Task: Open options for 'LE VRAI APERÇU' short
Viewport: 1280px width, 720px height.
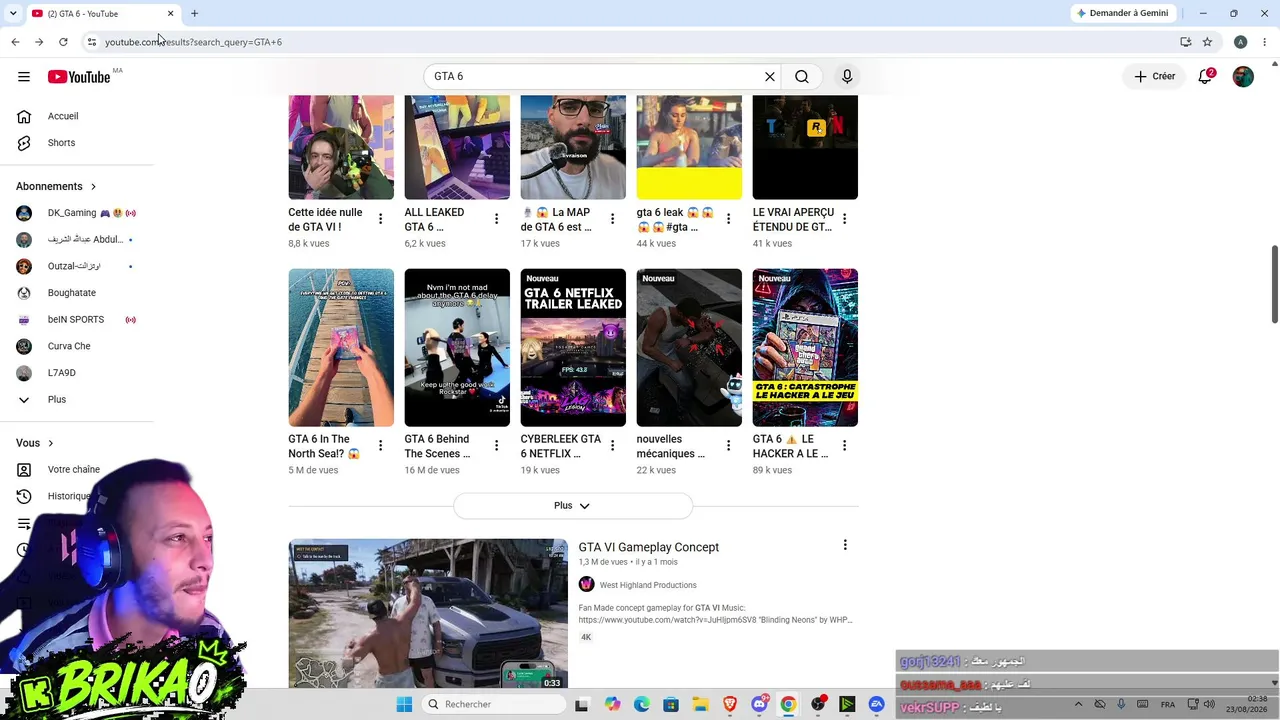Action: pos(844,219)
